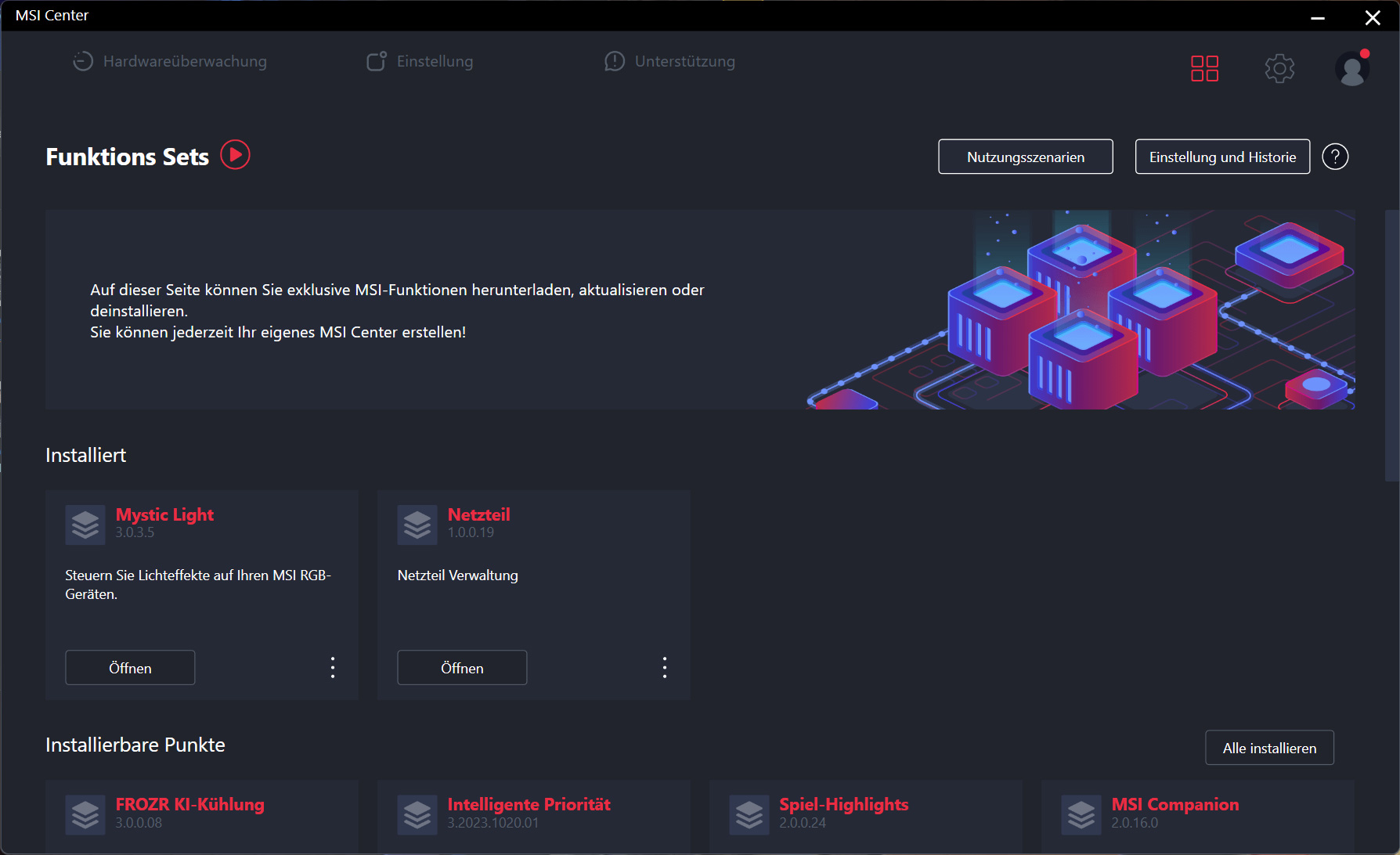The width and height of the screenshot is (1400, 855).
Task: Click MSI Companion version 2.0.16.0 text
Action: 1135,823
